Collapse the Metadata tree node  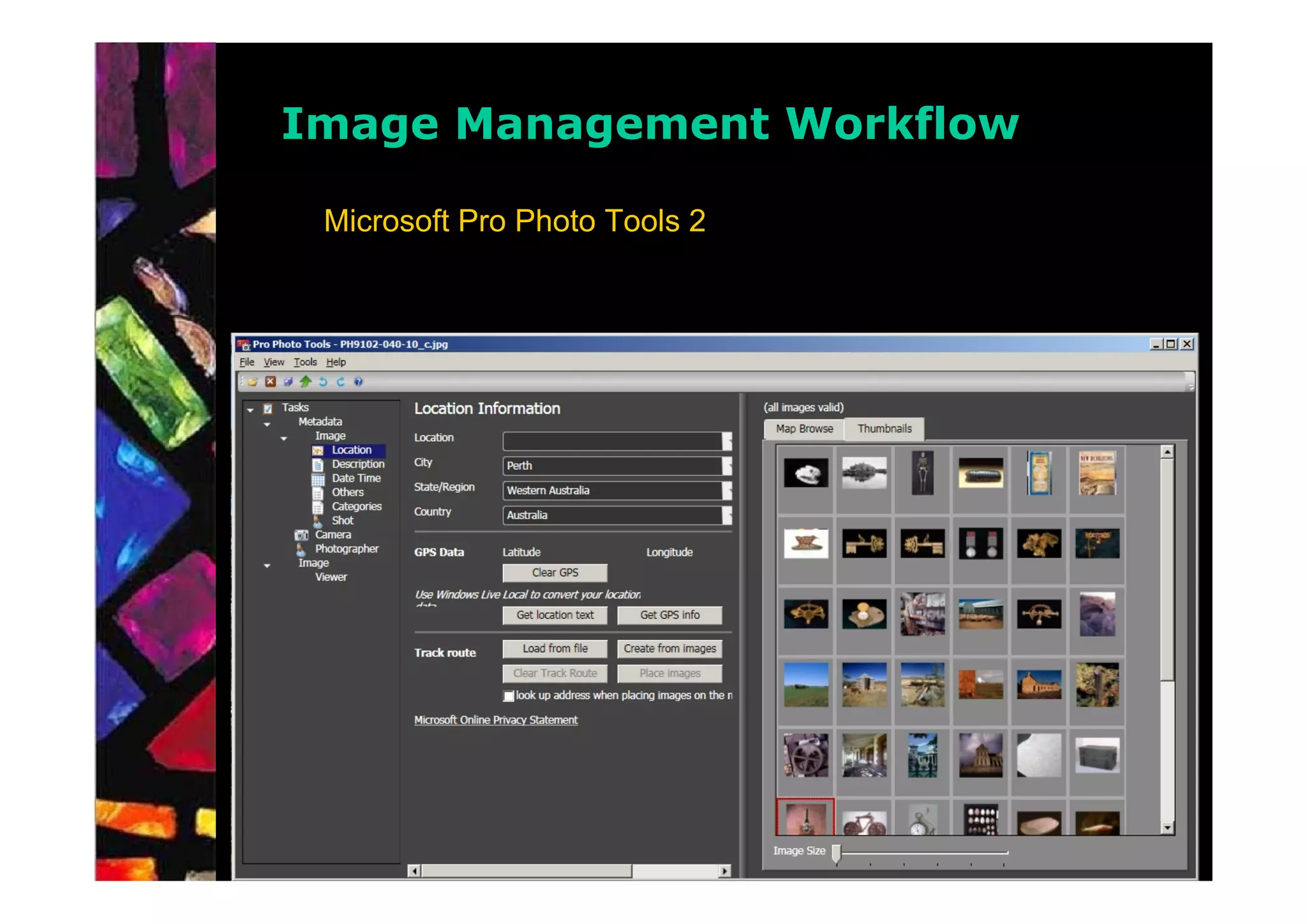click(x=267, y=424)
